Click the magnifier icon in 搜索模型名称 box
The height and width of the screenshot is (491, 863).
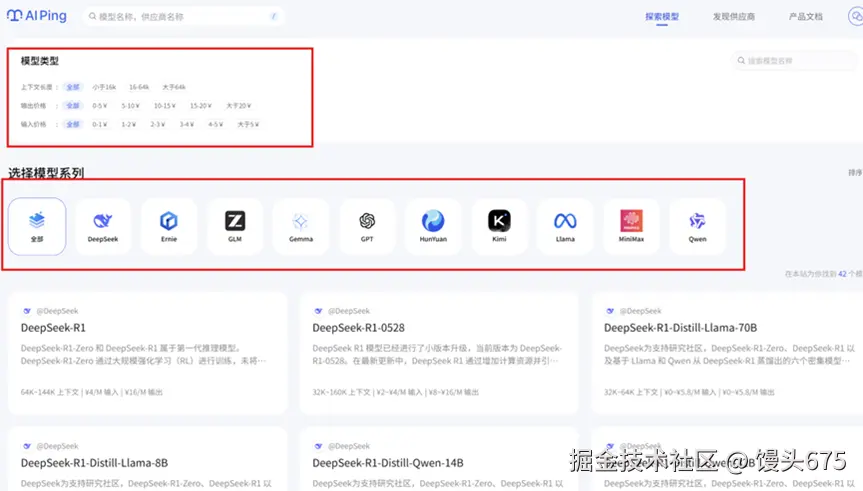tap(741, 61)
